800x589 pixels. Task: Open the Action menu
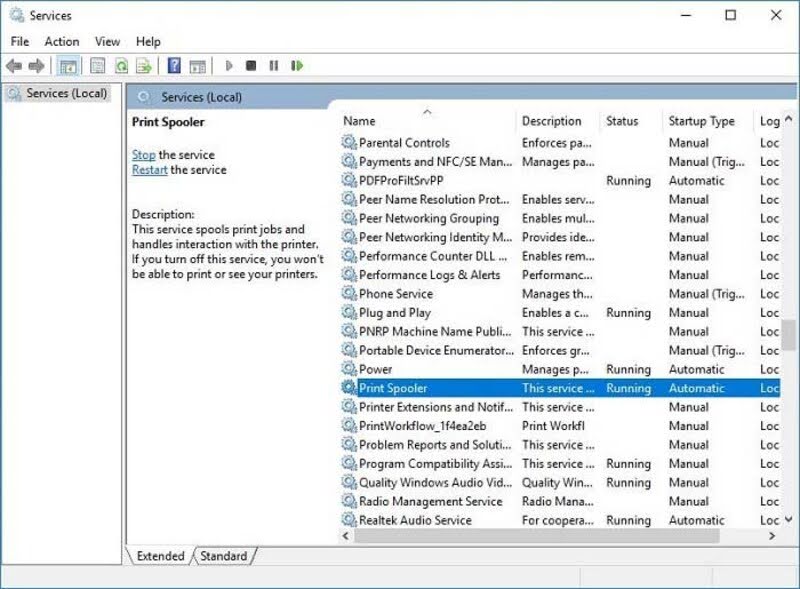click(62, 41)
